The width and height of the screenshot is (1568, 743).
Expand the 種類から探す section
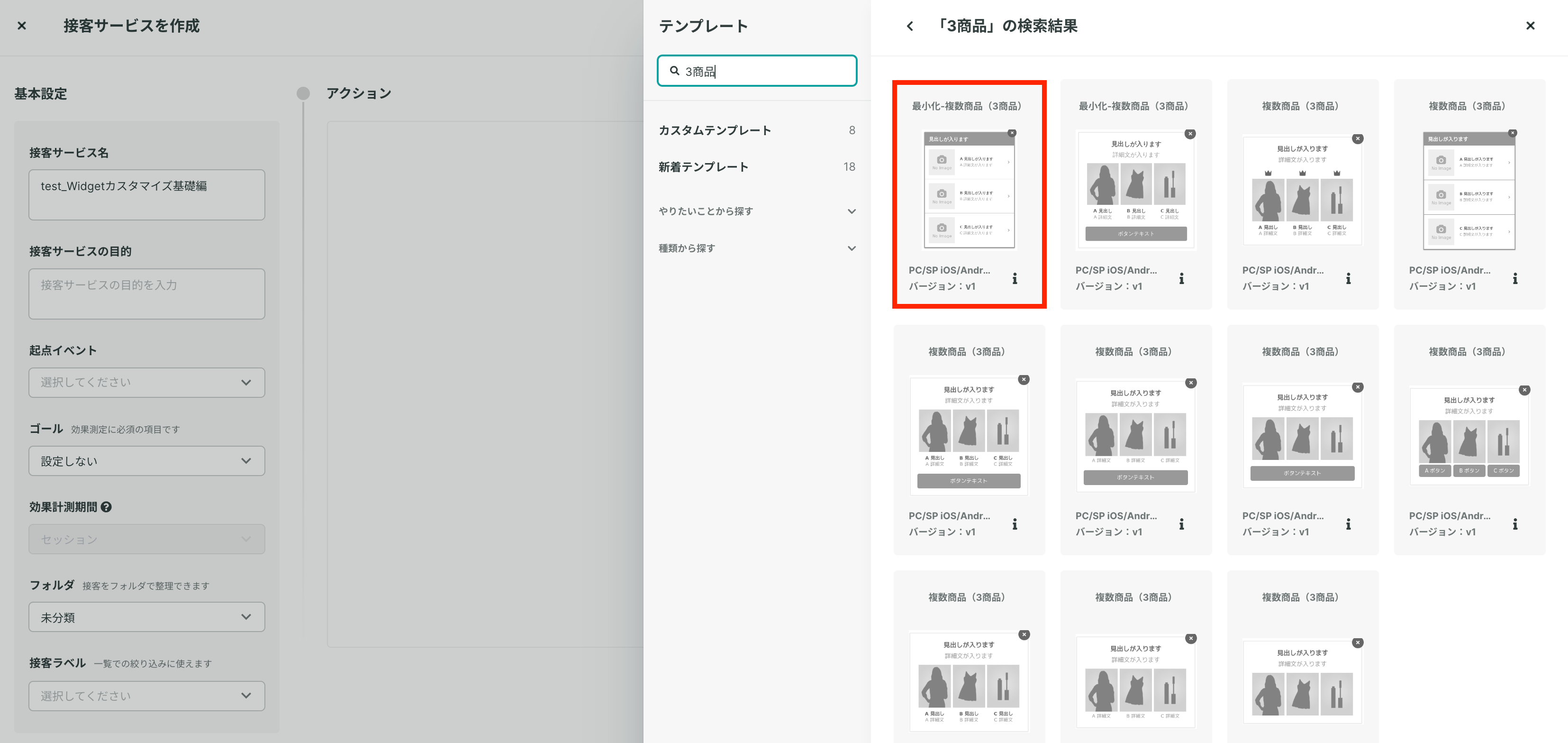click(757, 248)
